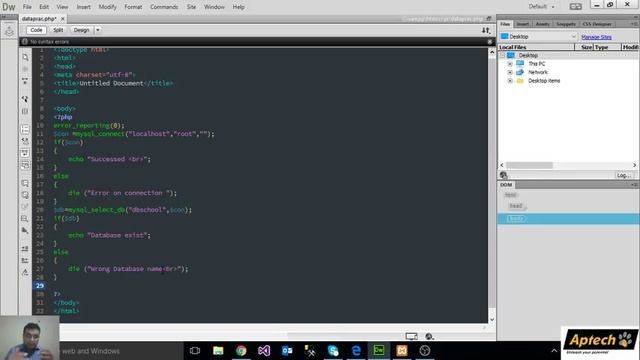Click the line numbers toggle icon
This screenshot has width=640, height=360.
[25, 129]
